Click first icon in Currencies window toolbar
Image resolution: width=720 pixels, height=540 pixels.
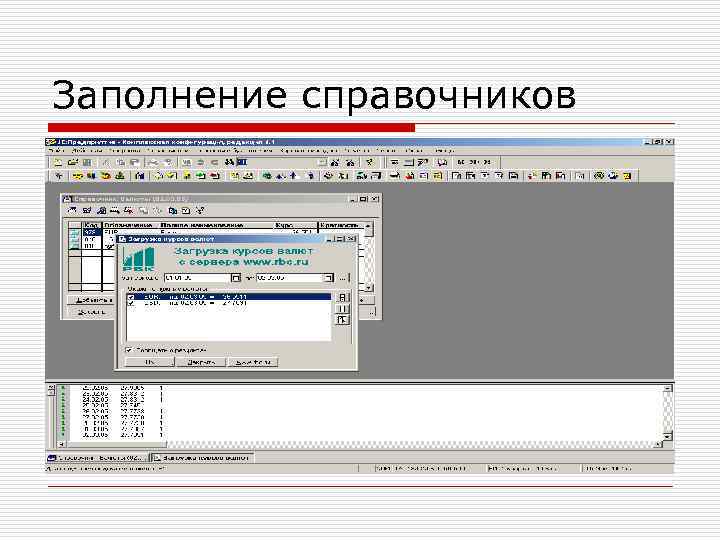[72, 211]
